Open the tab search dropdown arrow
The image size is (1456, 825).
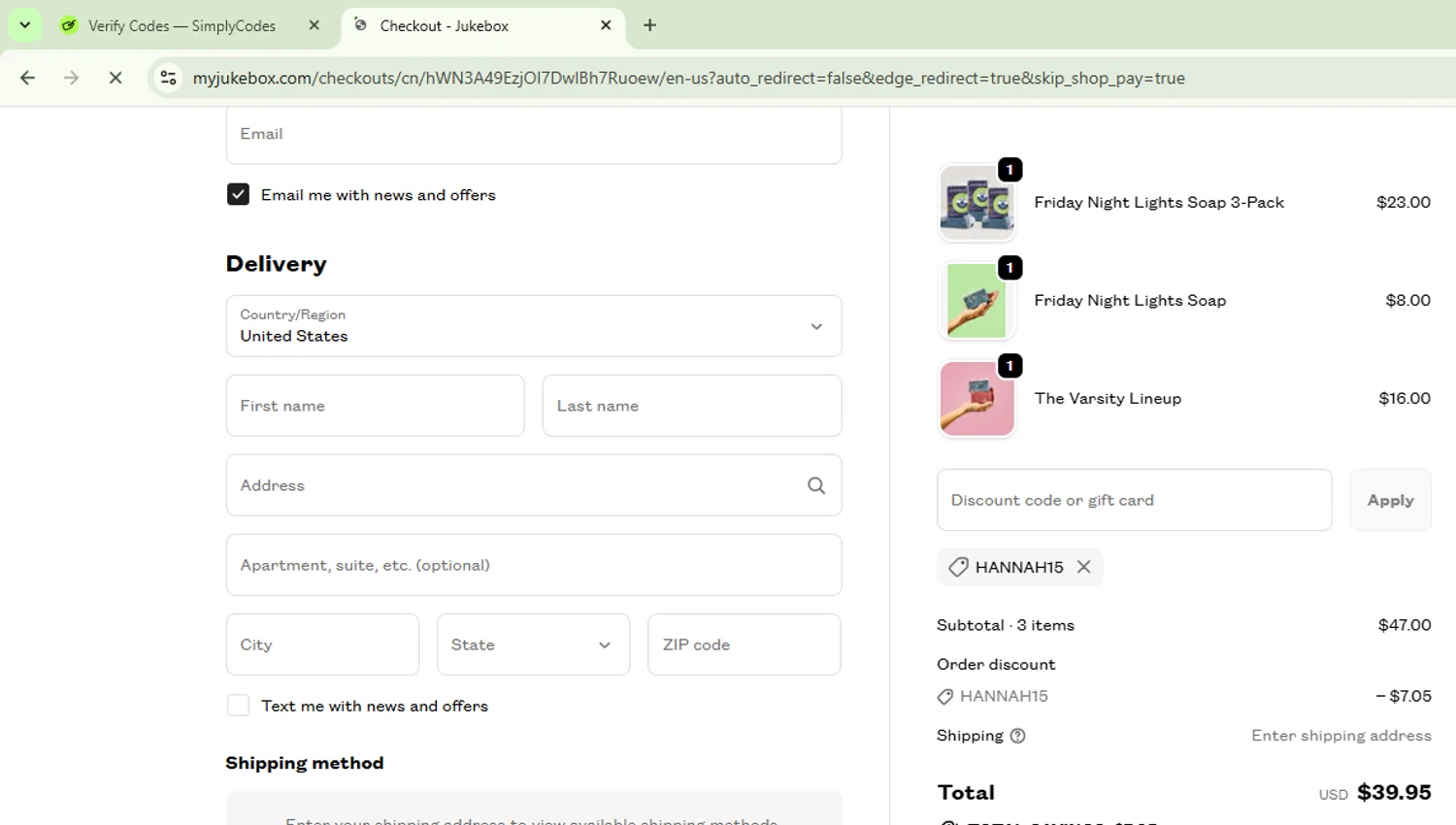[x=25, y=25]
